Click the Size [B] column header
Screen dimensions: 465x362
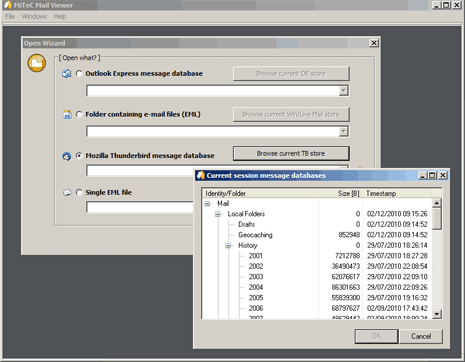tap(339, 193)
